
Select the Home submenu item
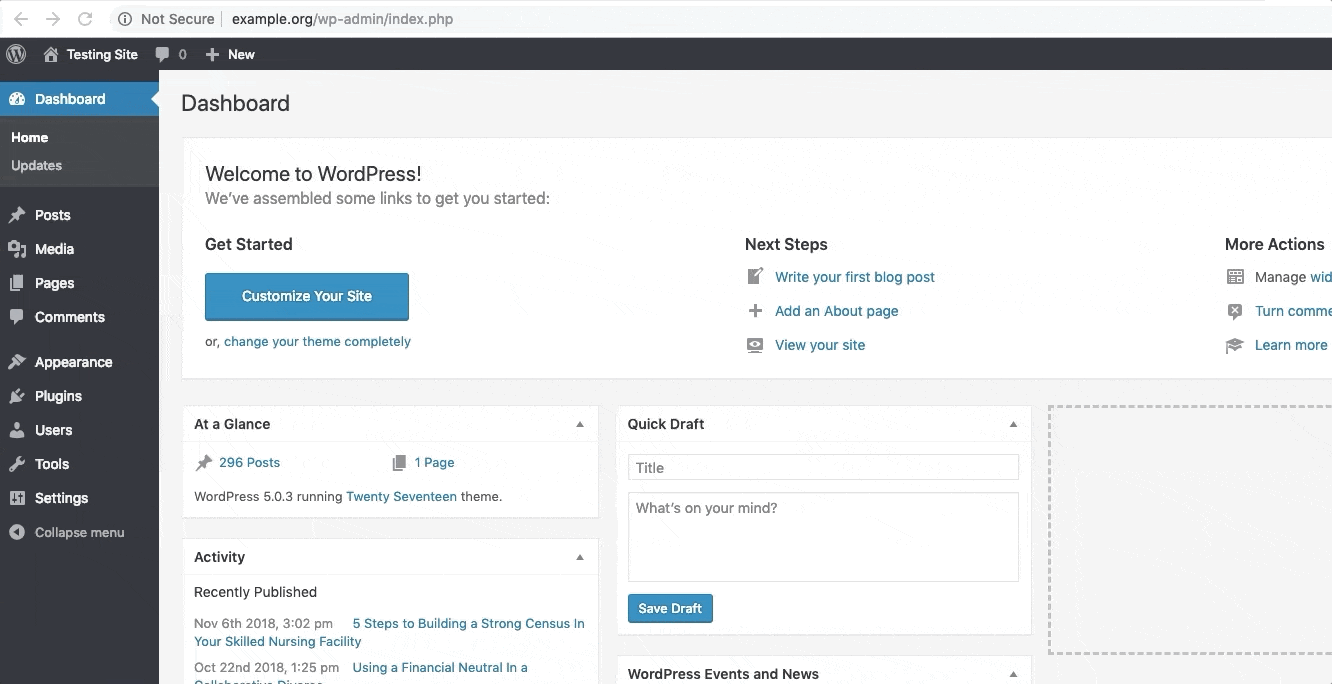point(30,137)
